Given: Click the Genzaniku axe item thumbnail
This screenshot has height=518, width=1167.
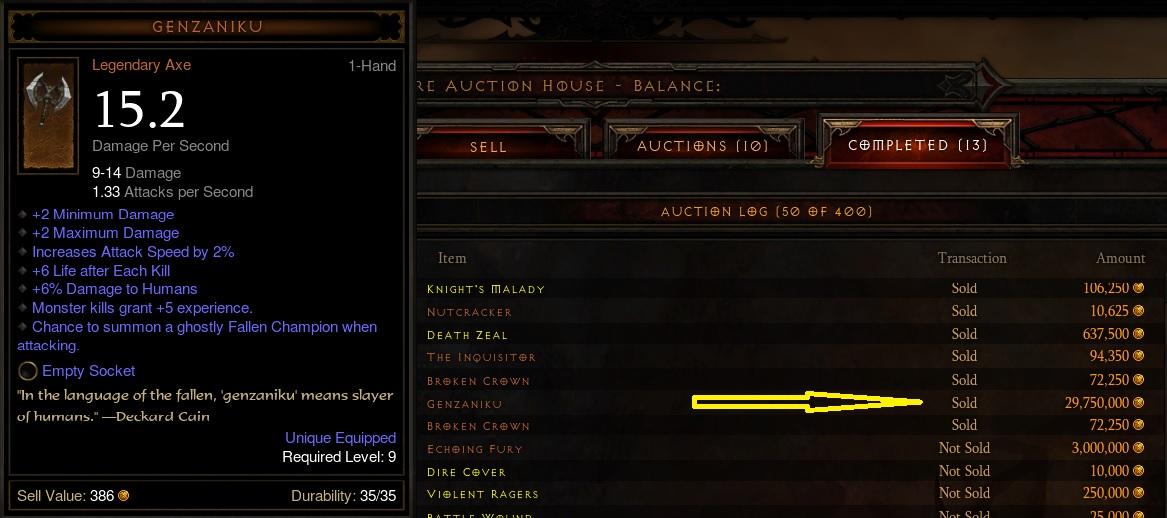Looking at the screenshot, I should (x=48, y=115).
